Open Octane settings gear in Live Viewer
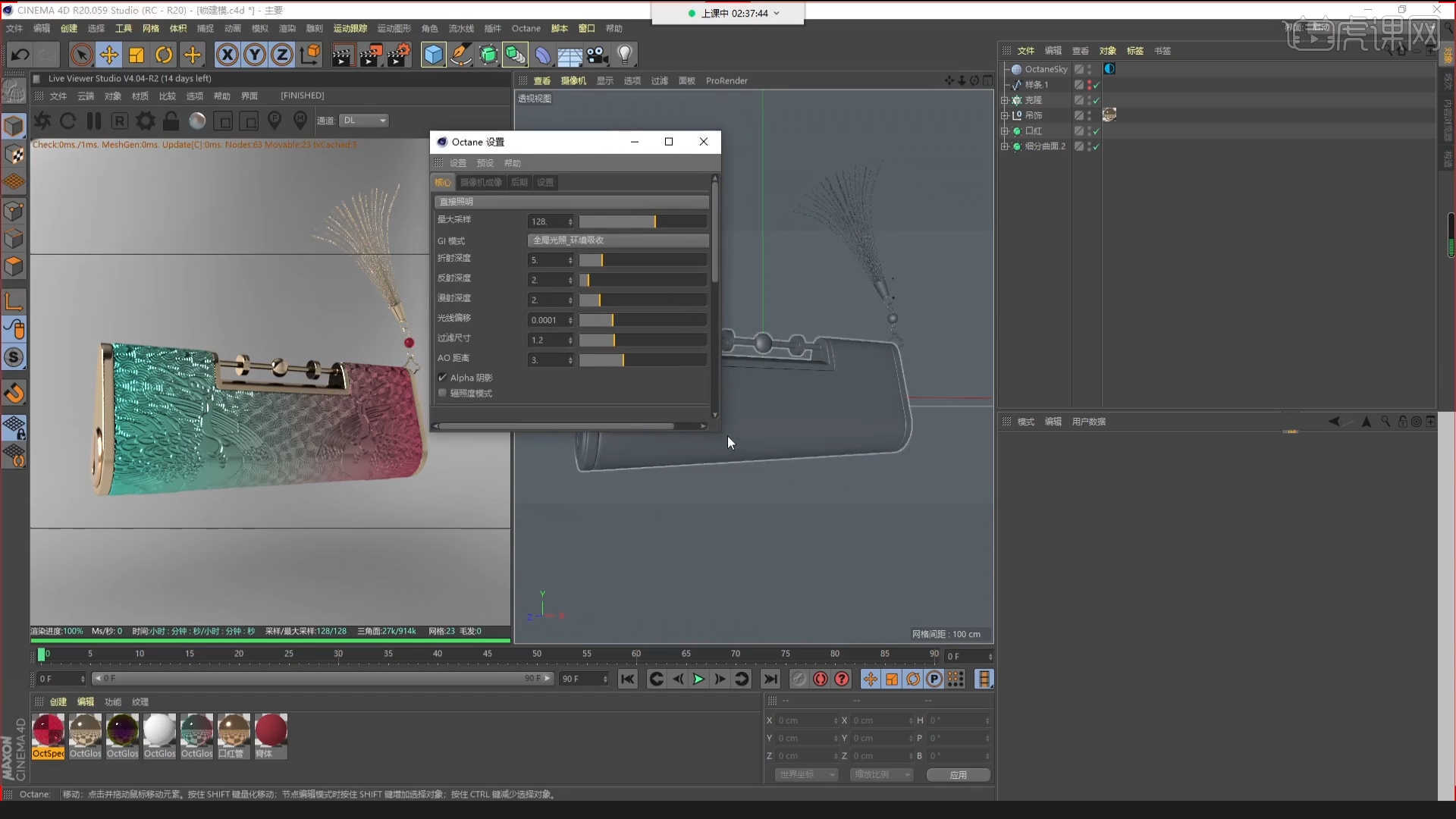Image resolution: width=1456 pixels, height=819 pixels. pyautogui.click(x=146, y=121)
